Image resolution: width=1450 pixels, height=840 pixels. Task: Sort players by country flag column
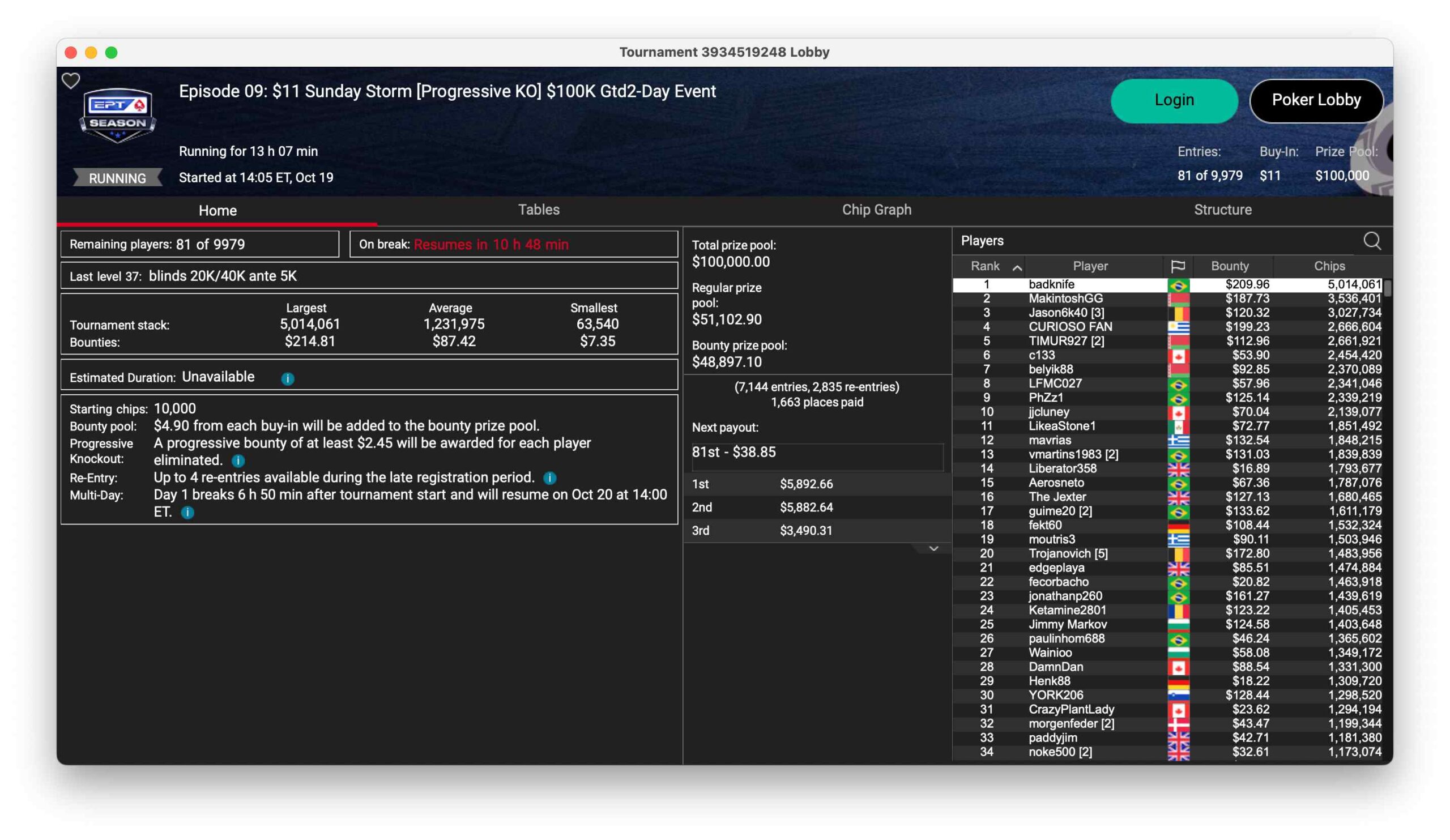click(x=1177, y=266)
